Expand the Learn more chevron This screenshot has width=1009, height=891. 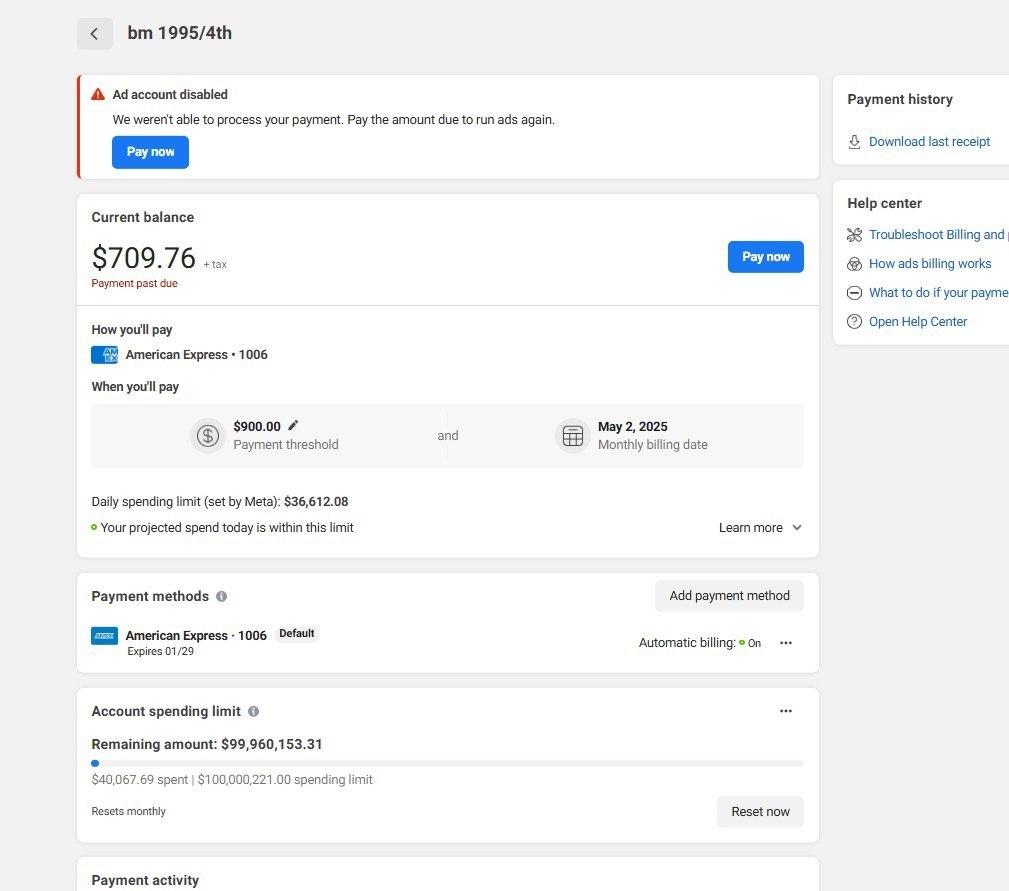pyautogui.click(x=797, y=528)
